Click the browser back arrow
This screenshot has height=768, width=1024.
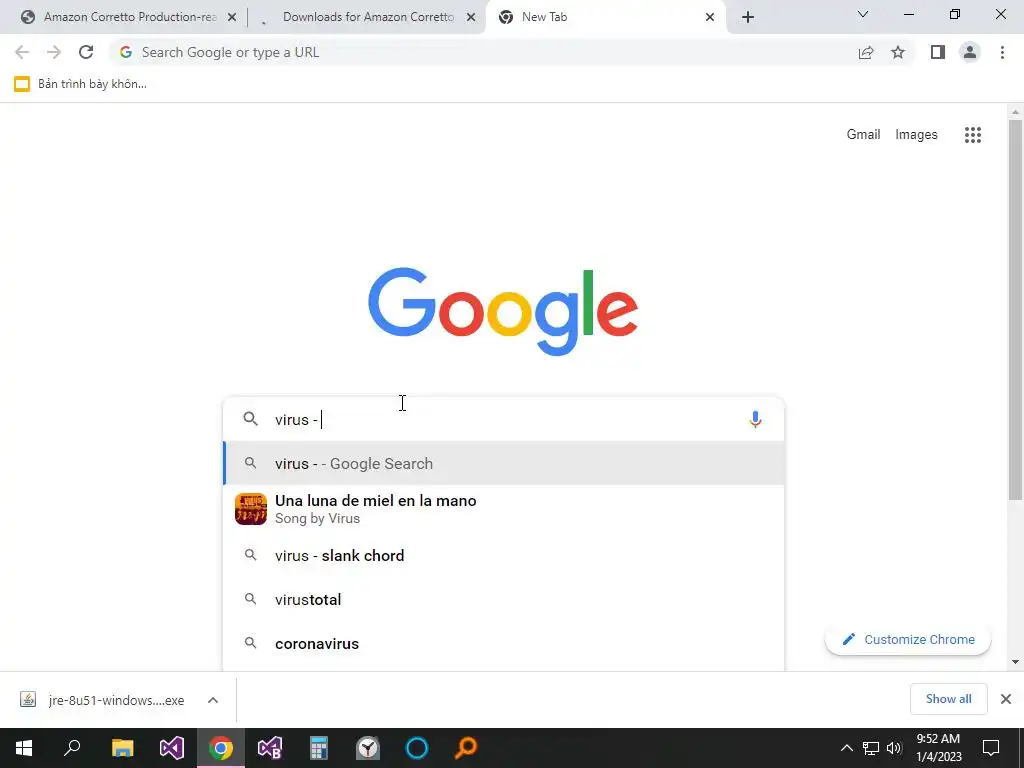[22, 52]
